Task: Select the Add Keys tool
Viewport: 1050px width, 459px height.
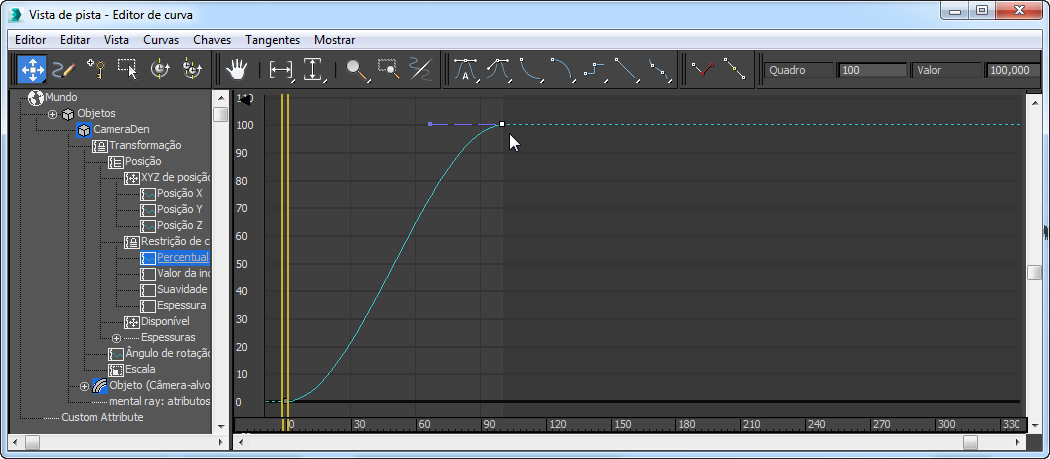Action: [95, 69]
